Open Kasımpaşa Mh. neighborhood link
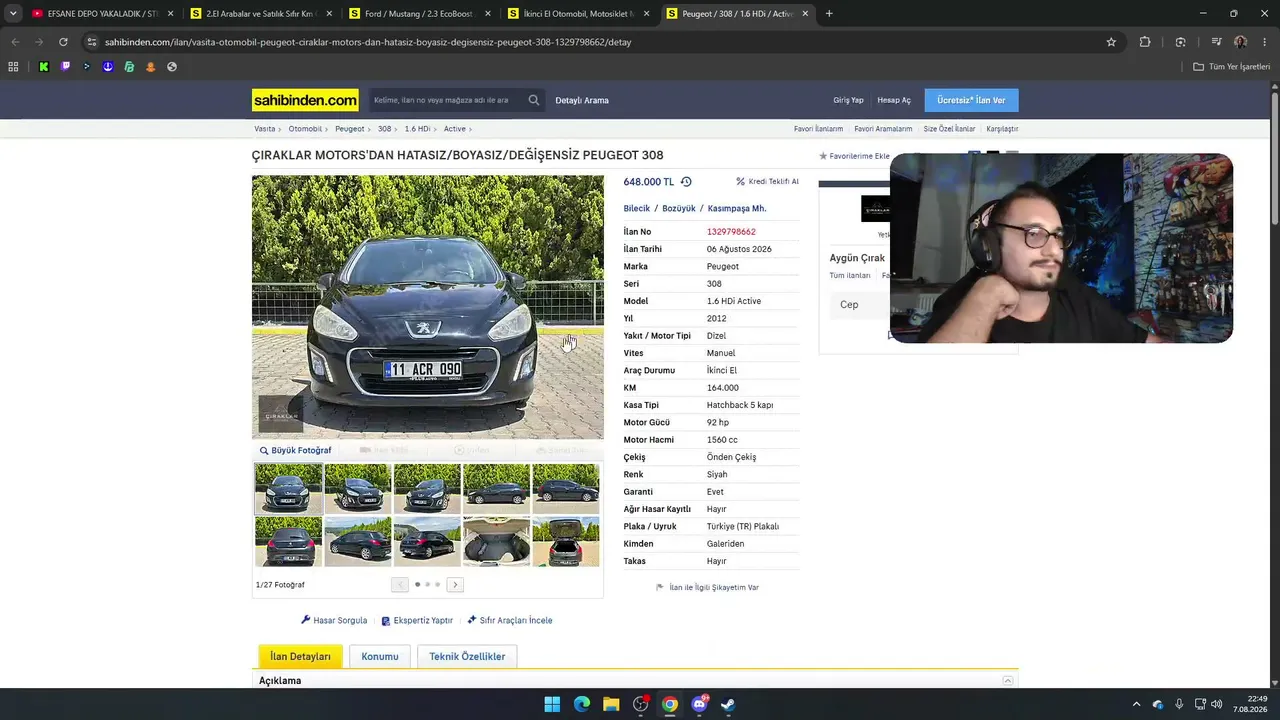Screen dimensions: 1280x720 click(x=737, y=208)
